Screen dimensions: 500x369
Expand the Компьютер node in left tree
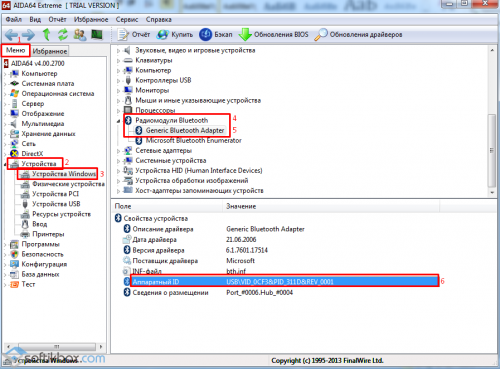(x=6, y=74)
